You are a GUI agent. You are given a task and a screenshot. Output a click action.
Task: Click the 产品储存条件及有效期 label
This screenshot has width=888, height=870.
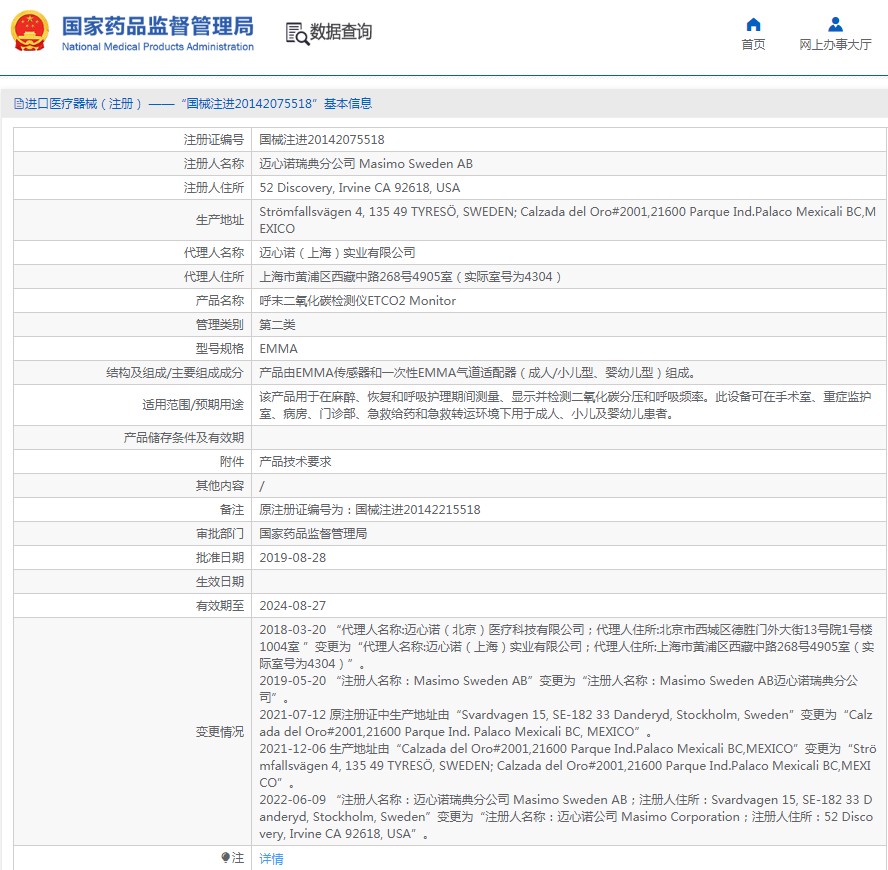click(183, 438)
